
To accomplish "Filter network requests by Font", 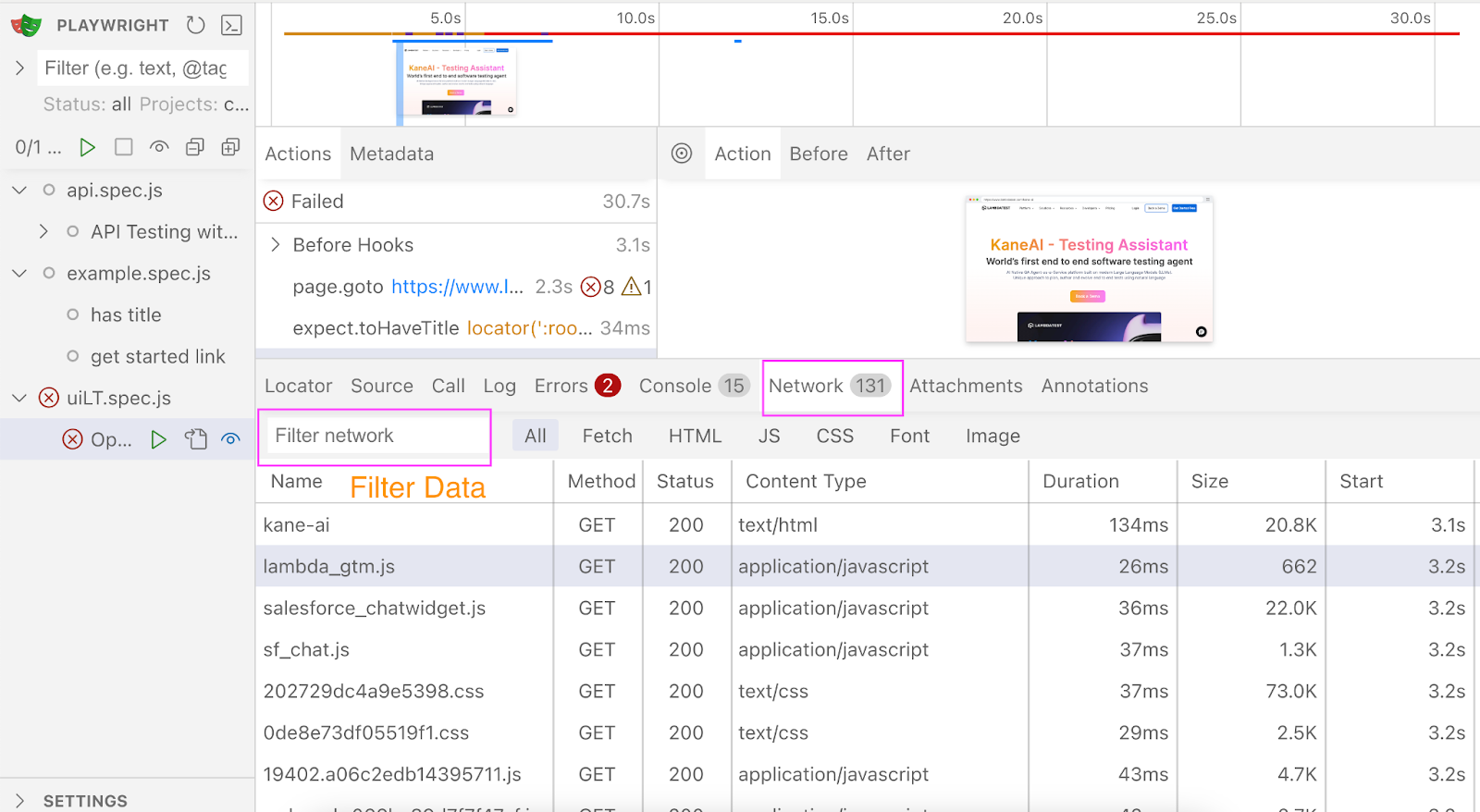I will click(909, 436).
